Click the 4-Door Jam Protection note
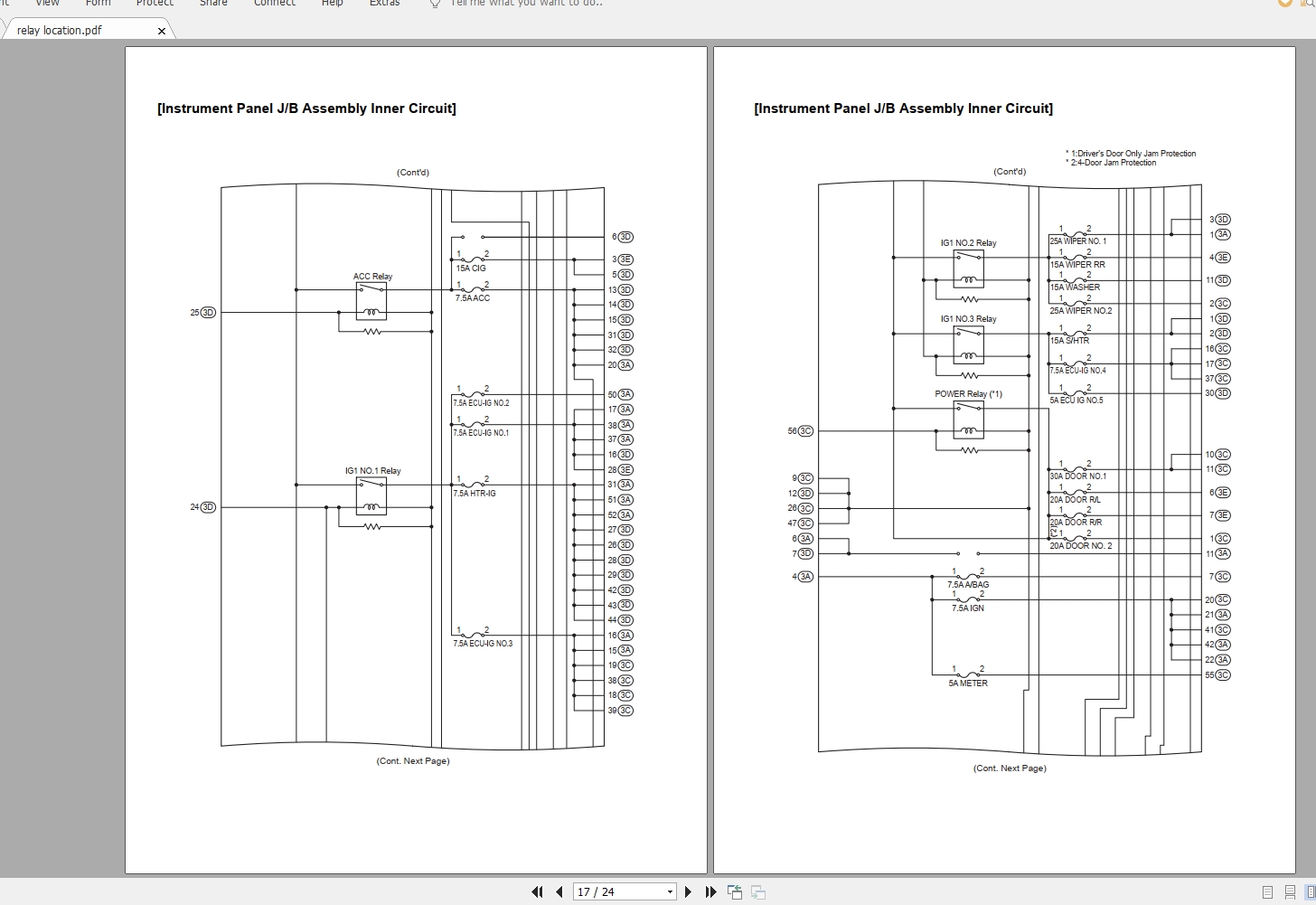The width and height of the screenshot is (1316, 905). click(1111, 163)
